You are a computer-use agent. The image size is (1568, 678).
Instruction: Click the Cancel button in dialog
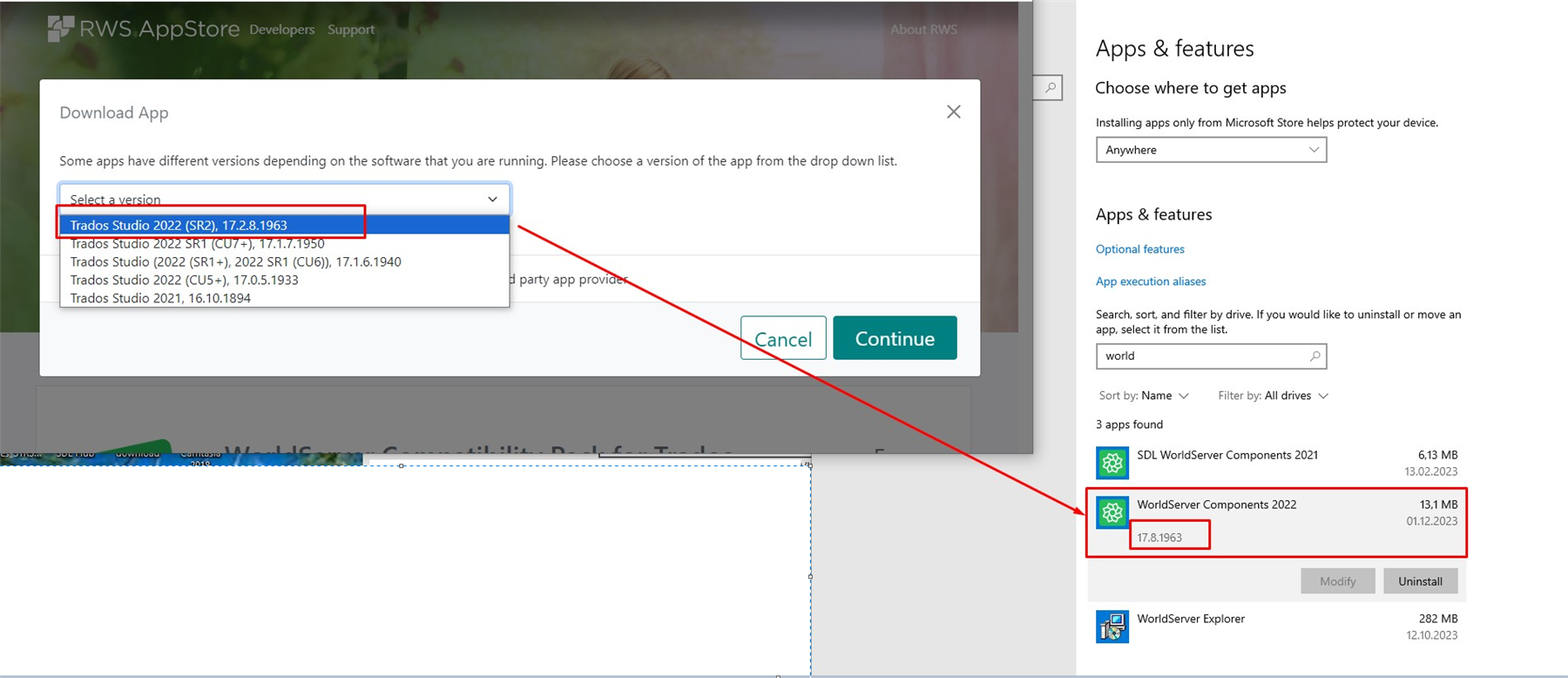tap(783, 338)
